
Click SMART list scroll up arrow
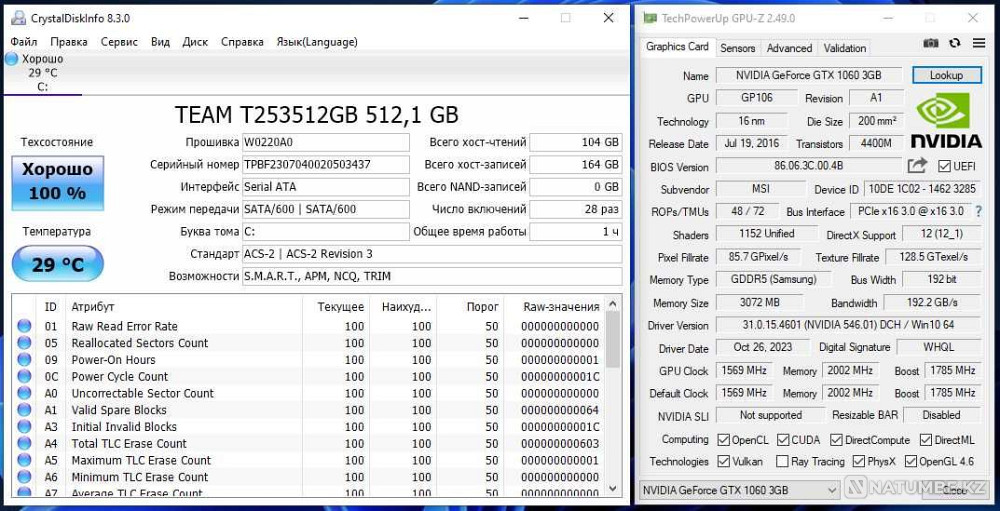point(613,304)
